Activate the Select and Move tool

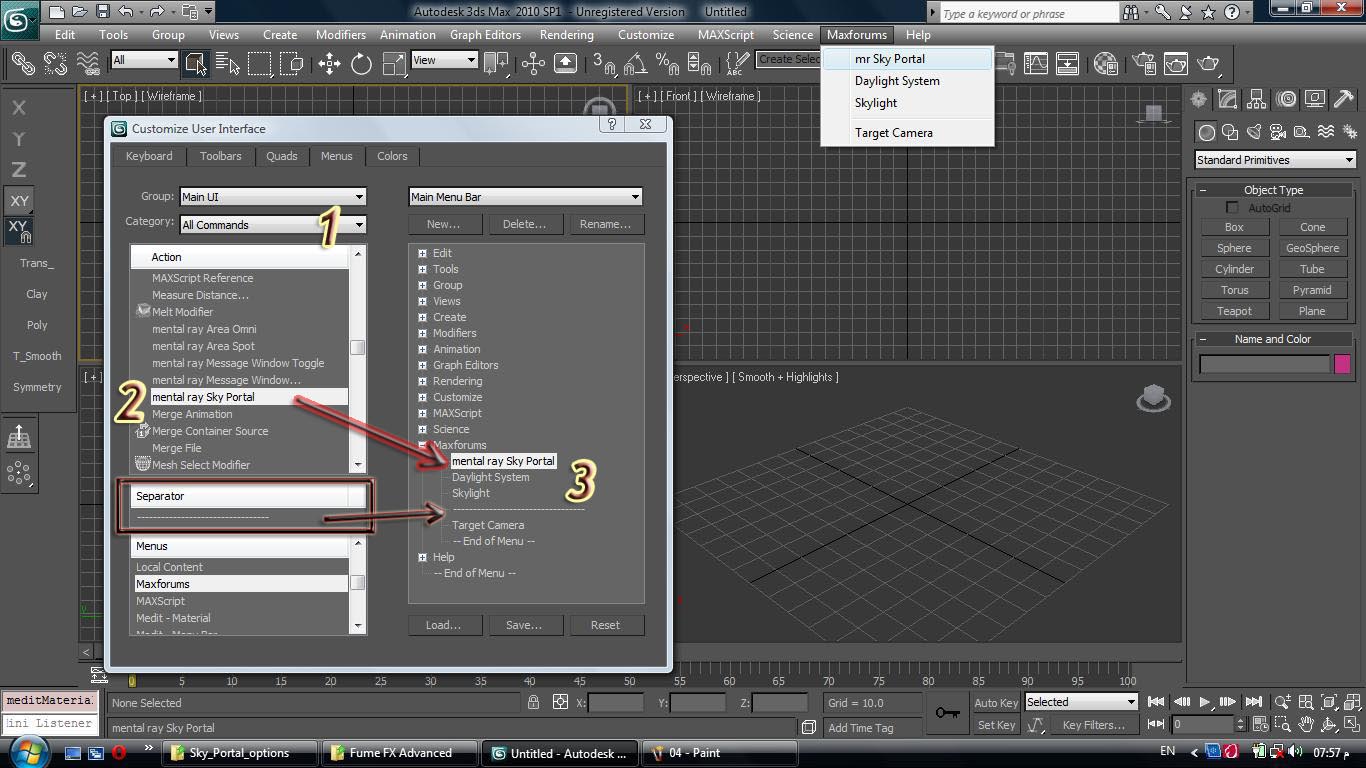pos(329,63)
